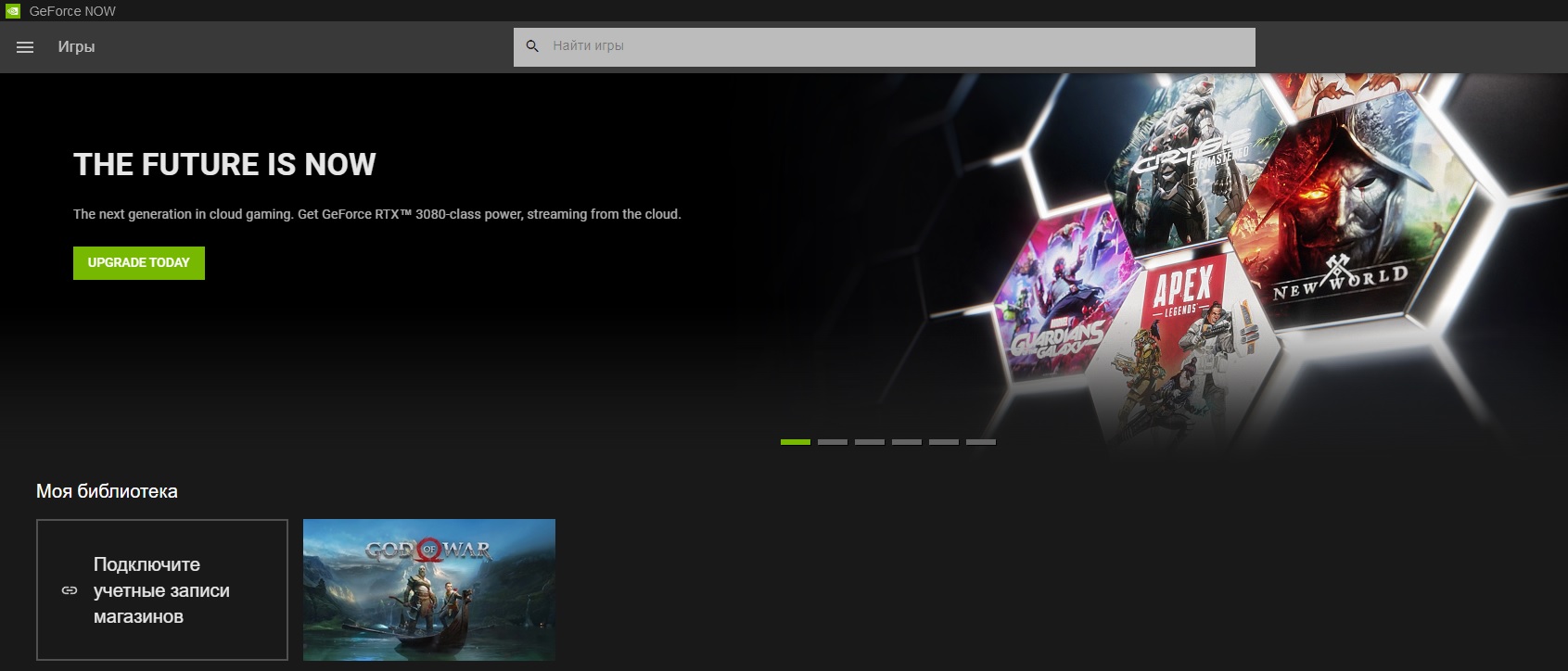Click the 'Моя библиотека' heading

107,491
